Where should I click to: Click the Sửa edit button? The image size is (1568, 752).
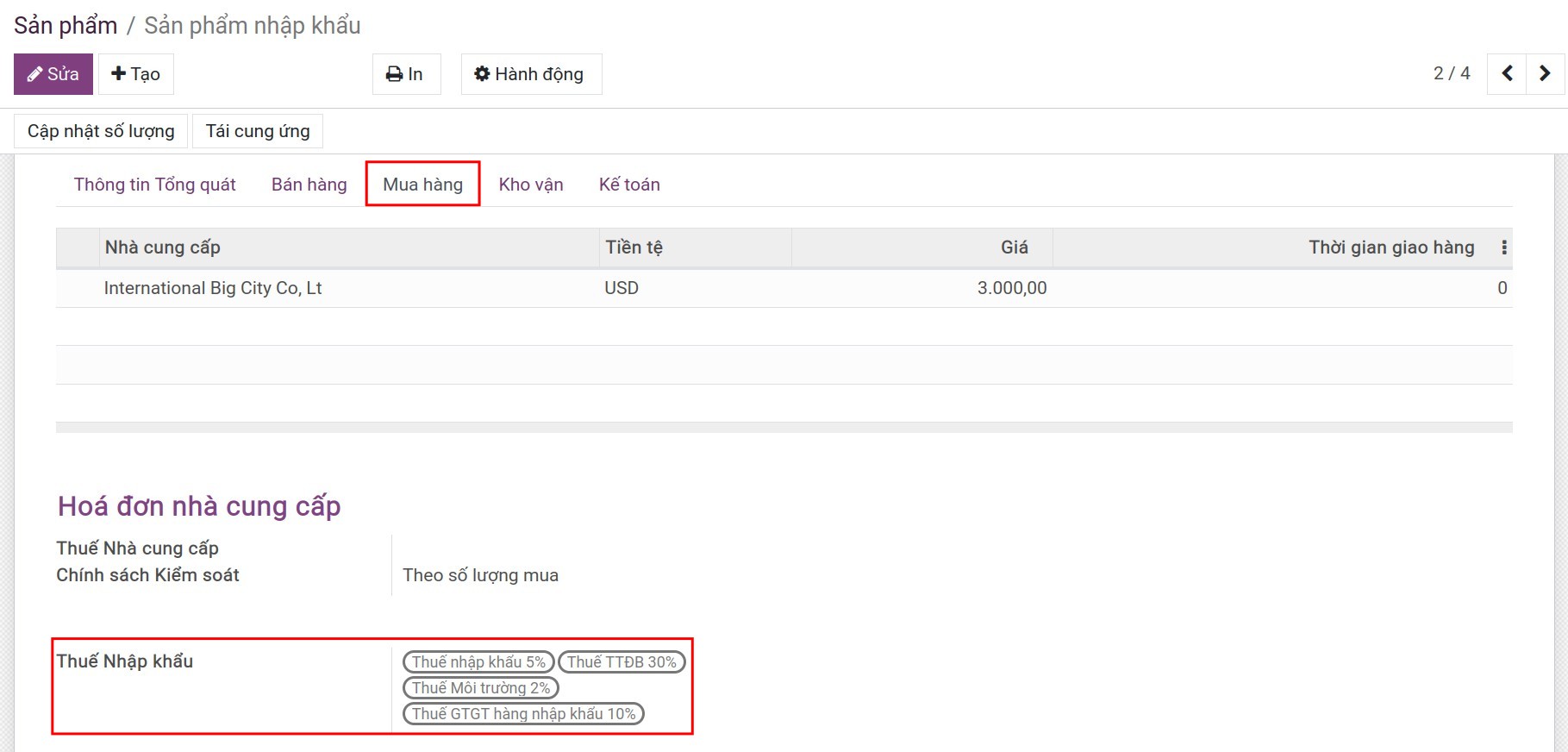53,74
